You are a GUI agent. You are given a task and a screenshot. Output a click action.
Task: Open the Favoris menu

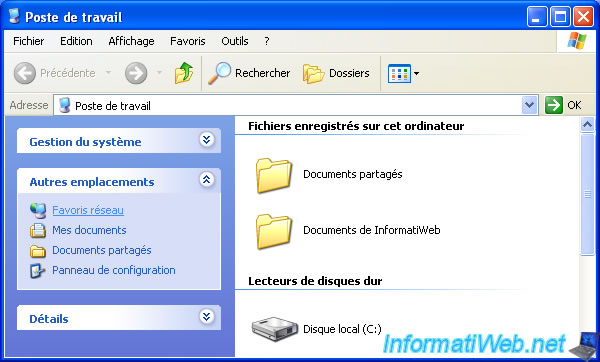[188, 41]
